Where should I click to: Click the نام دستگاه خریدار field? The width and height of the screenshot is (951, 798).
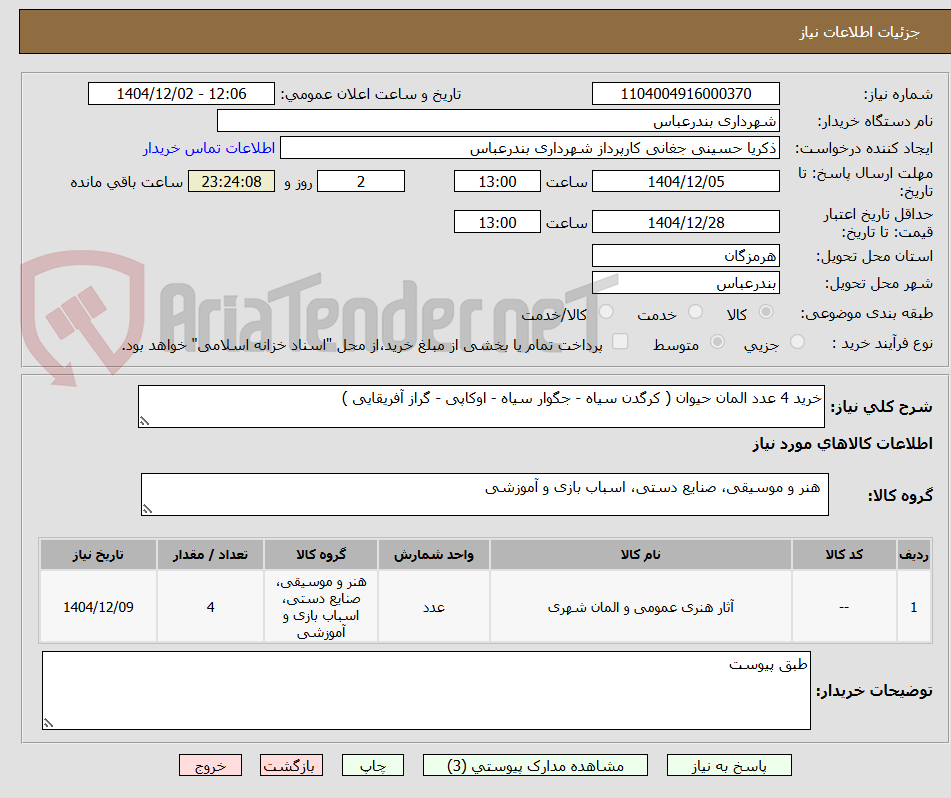[498, 121]
